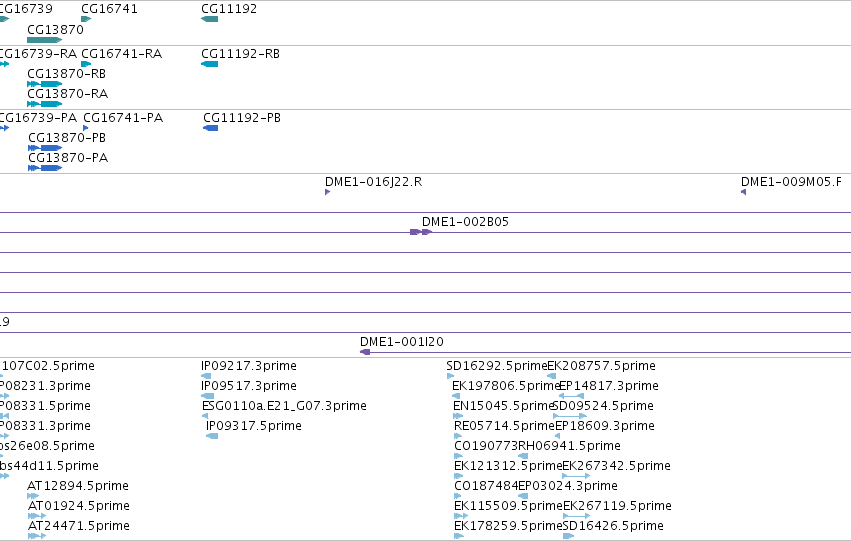This screenshot has width=851, height=541.
Task: Click the EK197806.5prime EST label
Action: 506,386
